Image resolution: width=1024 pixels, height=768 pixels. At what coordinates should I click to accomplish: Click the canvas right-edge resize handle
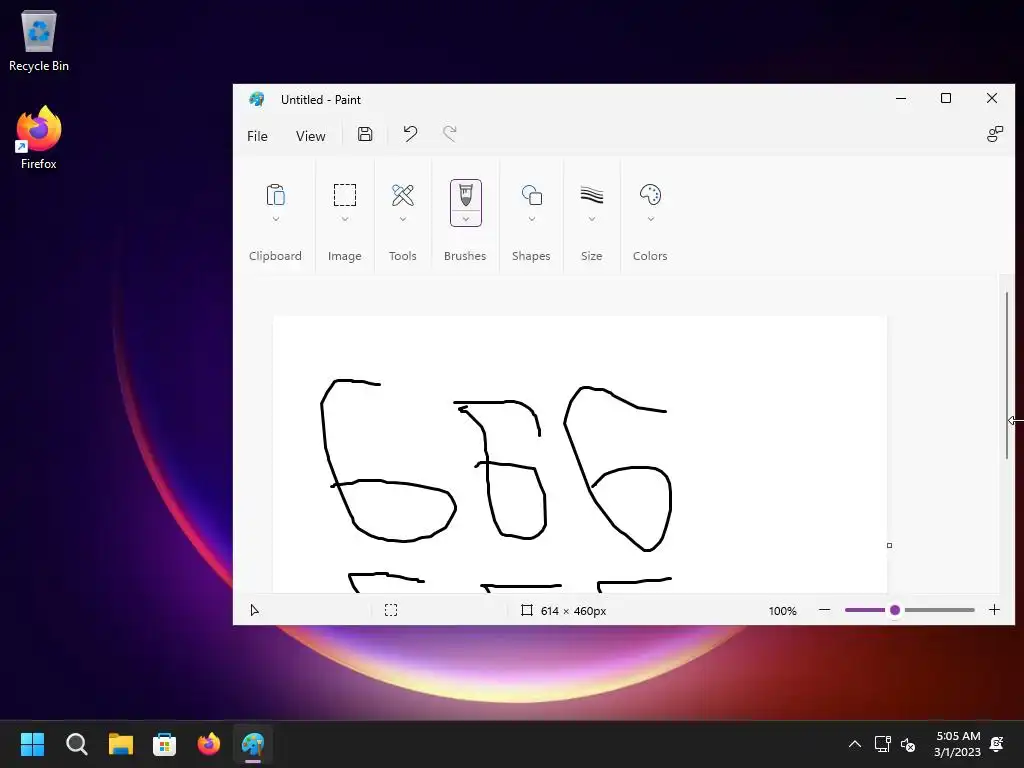point(889,545)
